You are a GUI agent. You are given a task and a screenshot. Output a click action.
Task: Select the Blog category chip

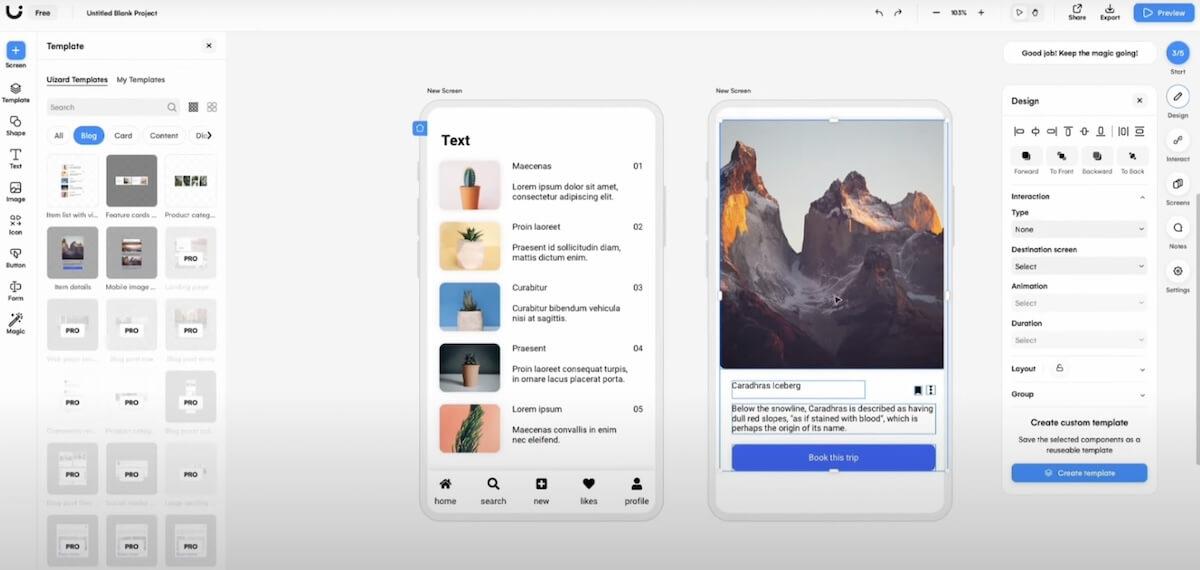pos(89,135)
